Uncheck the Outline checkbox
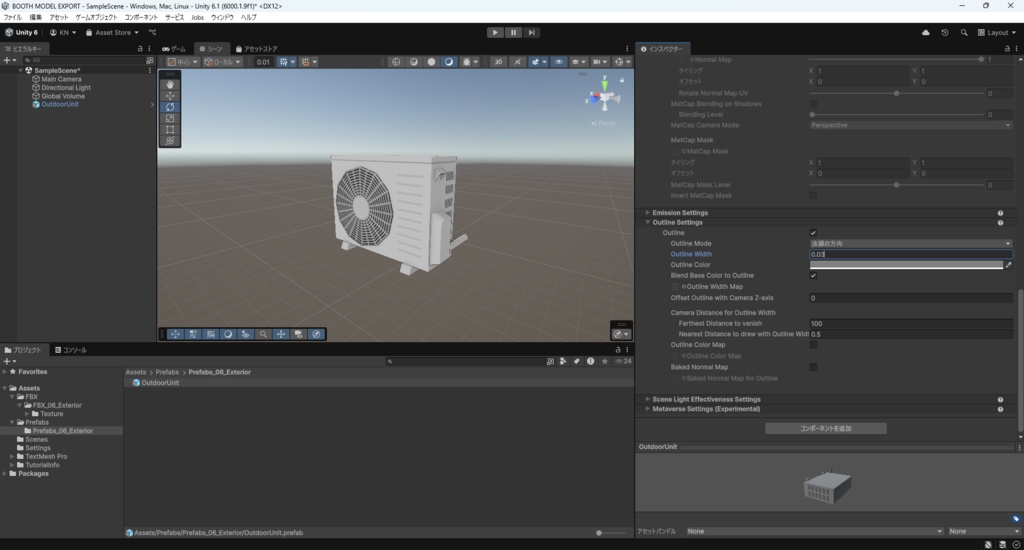The height and width of the screenshot is (550, 1024). 813,233
